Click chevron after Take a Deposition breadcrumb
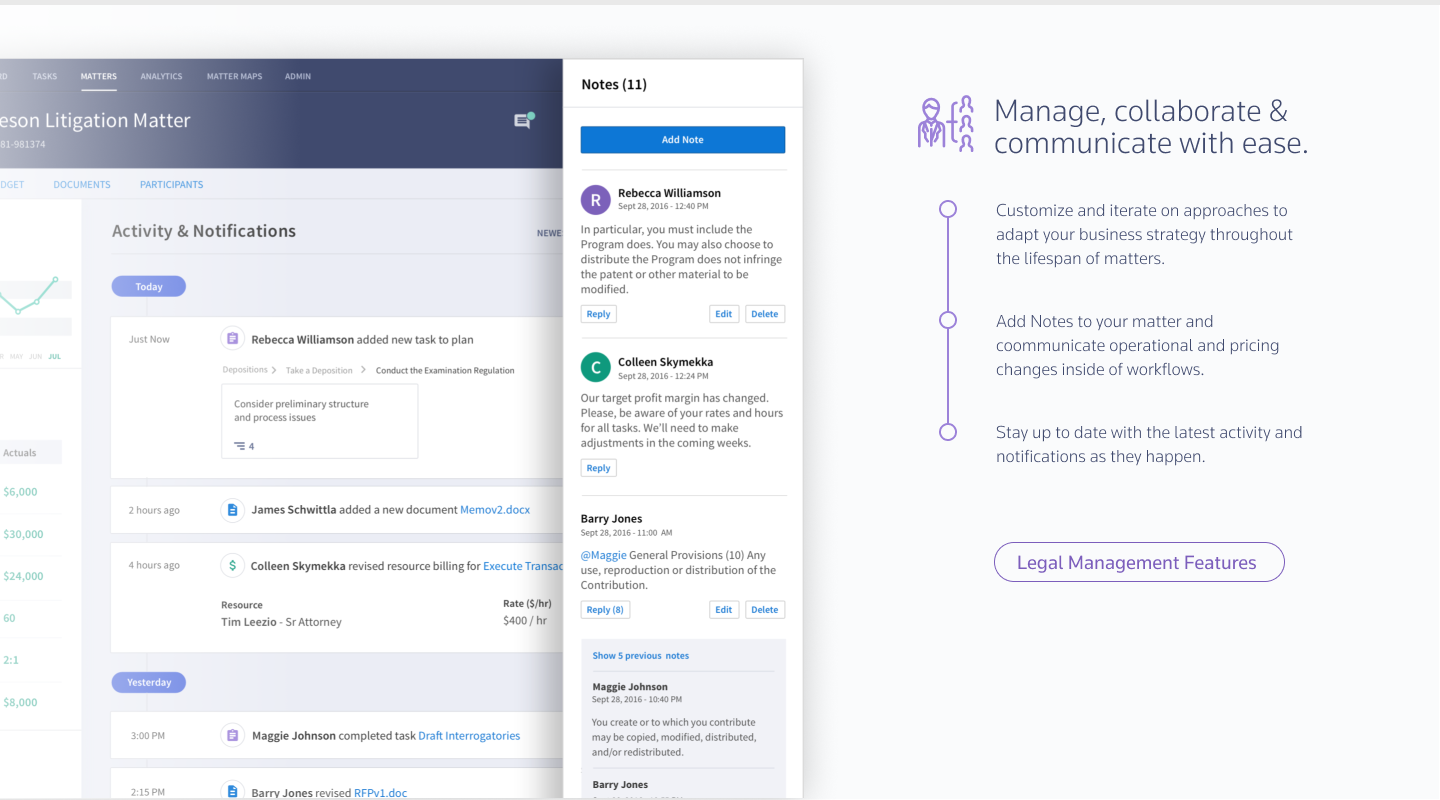The image size is (1440, 800). [361, 370]
